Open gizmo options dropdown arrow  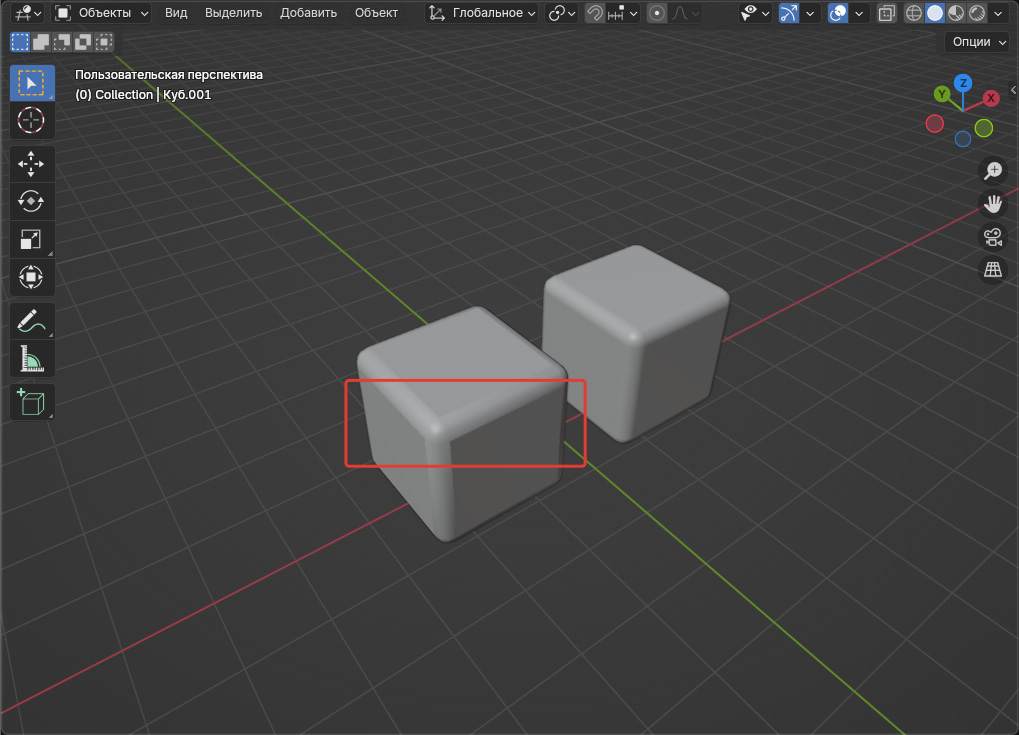[x=810, y=12]
